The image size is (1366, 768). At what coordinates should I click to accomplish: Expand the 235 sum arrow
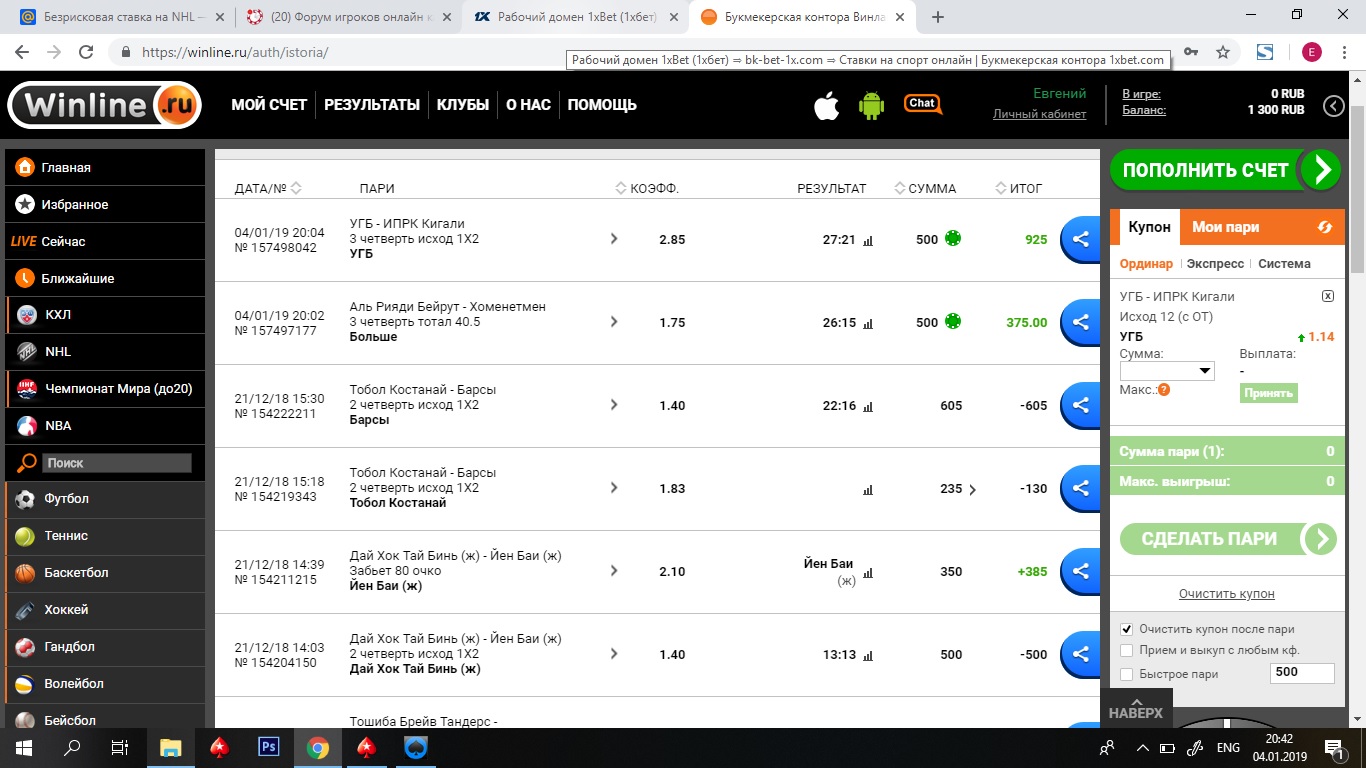click(x=972, y=490)
